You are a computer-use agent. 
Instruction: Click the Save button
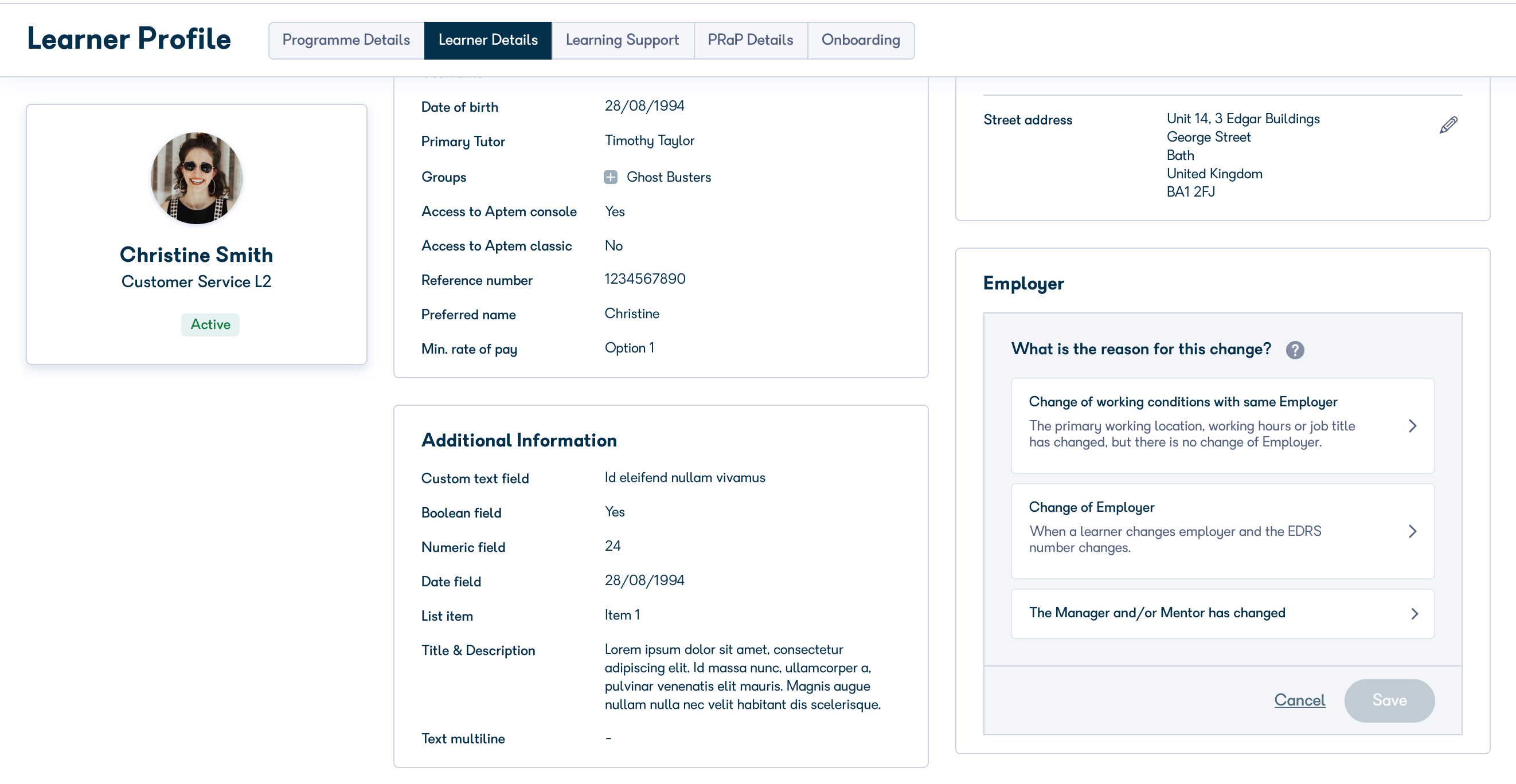click(x=1389, y=700)
